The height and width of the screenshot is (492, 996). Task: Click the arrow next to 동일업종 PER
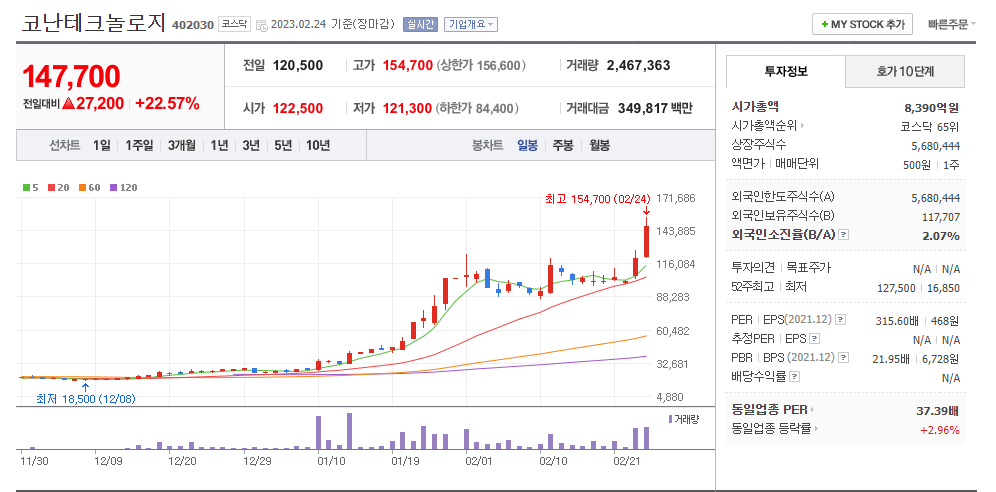pos(812,410)
